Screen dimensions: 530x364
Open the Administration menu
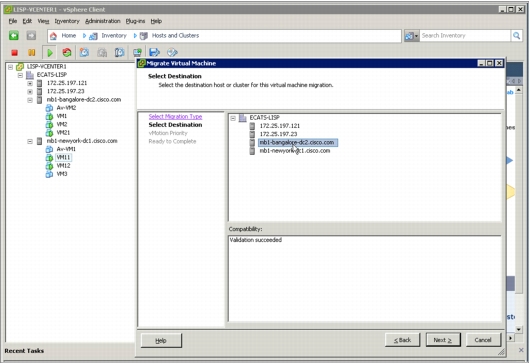(x=103, y=21)
